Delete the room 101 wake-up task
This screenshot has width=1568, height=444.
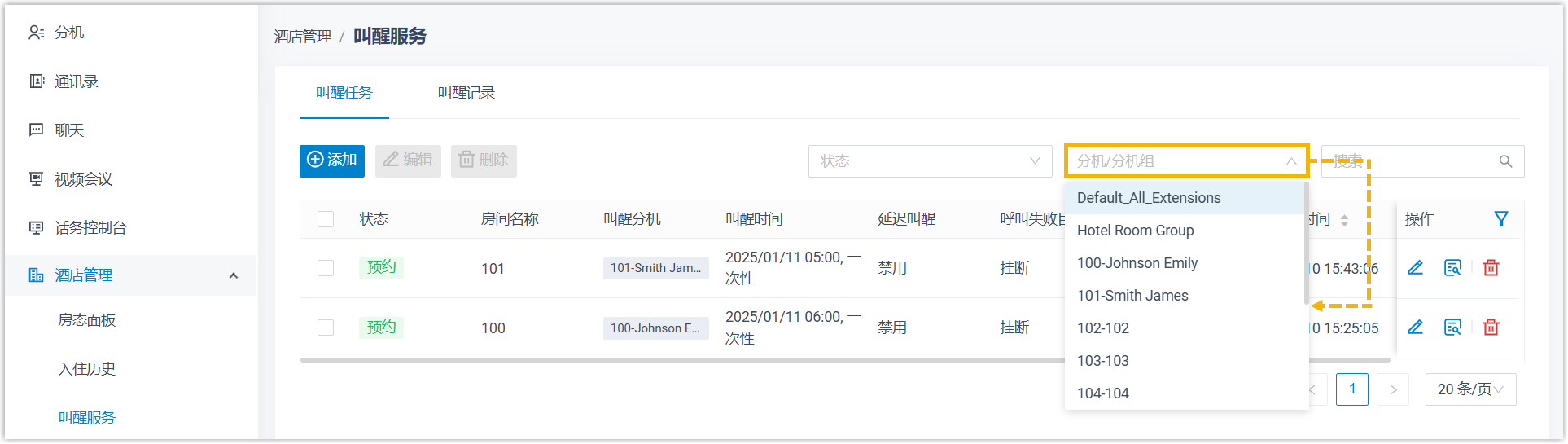(x=1491, y=268)
